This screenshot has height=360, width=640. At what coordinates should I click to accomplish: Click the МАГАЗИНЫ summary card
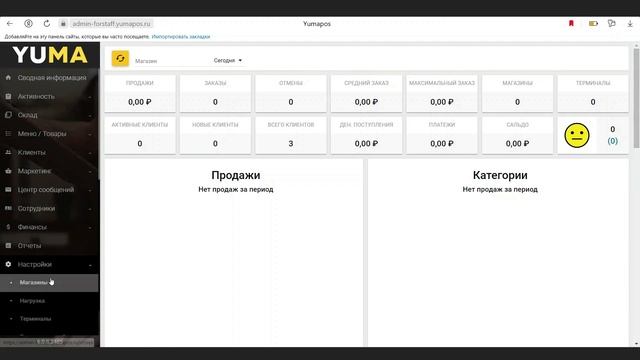(x=517, y=93)
